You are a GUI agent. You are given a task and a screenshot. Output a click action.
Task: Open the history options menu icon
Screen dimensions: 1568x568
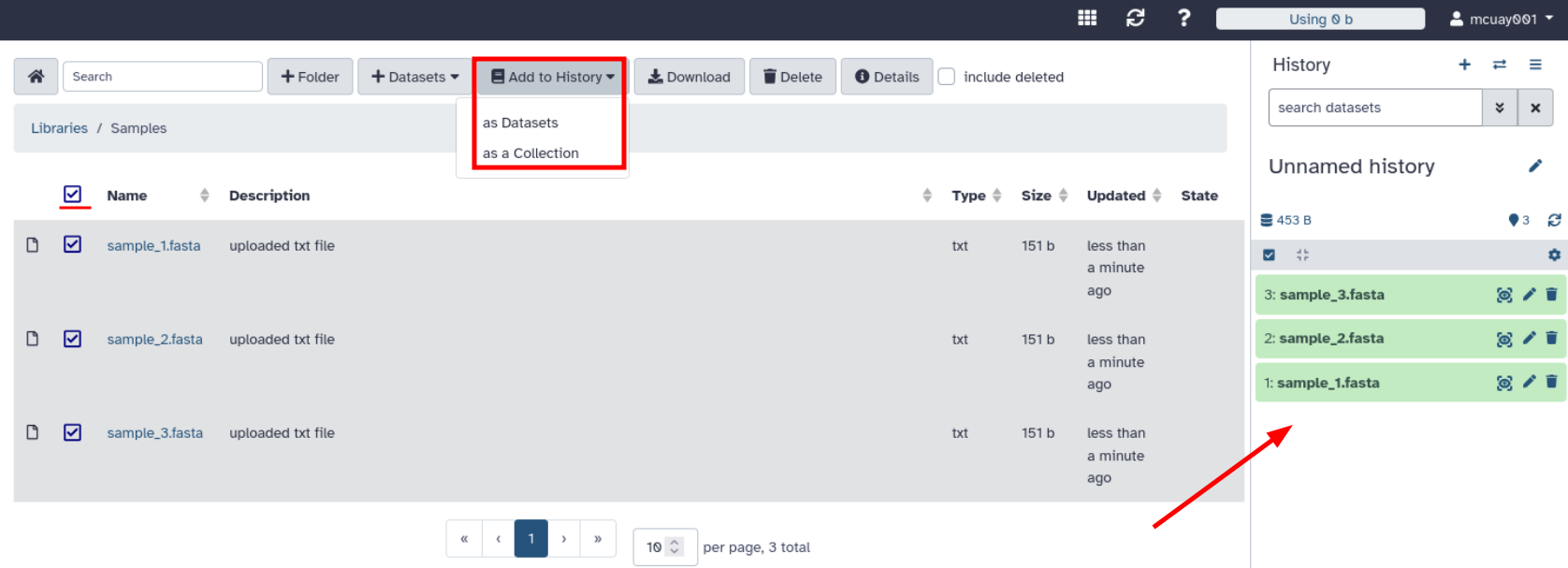click(1535, 65)
